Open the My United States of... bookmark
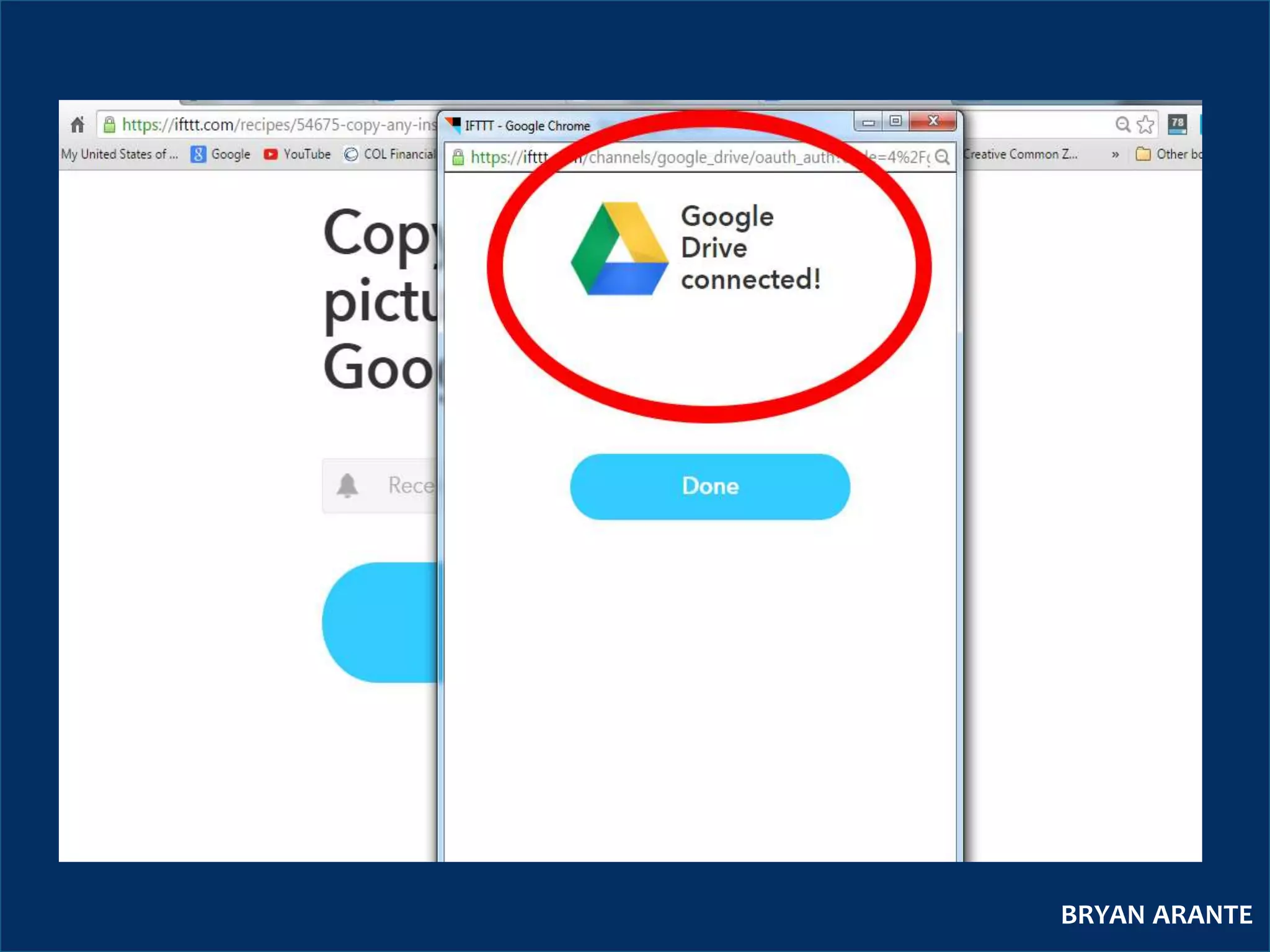Viewport: 1270px width, 952px height. pos(119,154)
